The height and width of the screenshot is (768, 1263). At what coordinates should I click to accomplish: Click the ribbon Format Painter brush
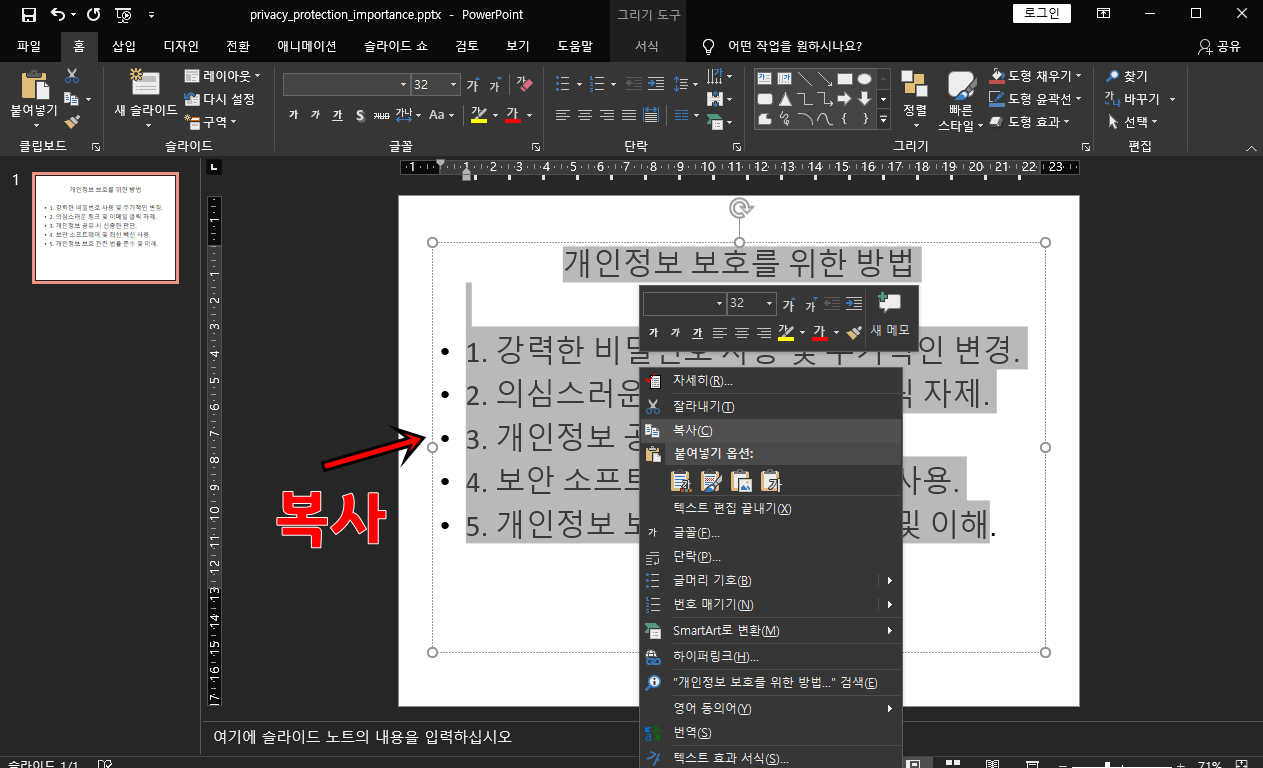tap(72, 121)
